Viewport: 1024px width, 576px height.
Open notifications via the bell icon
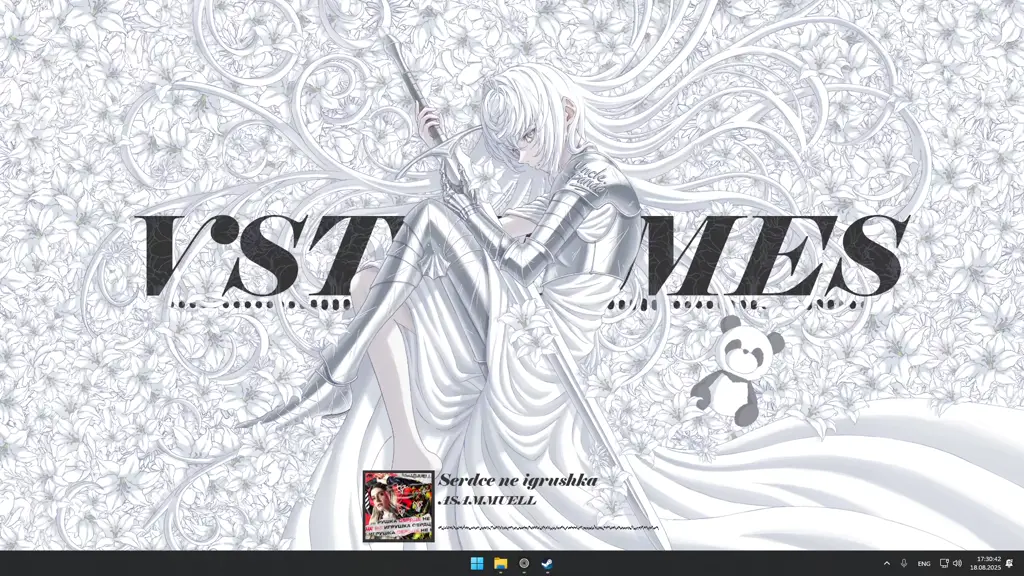pyautogui.click(x=1010, y=563)
